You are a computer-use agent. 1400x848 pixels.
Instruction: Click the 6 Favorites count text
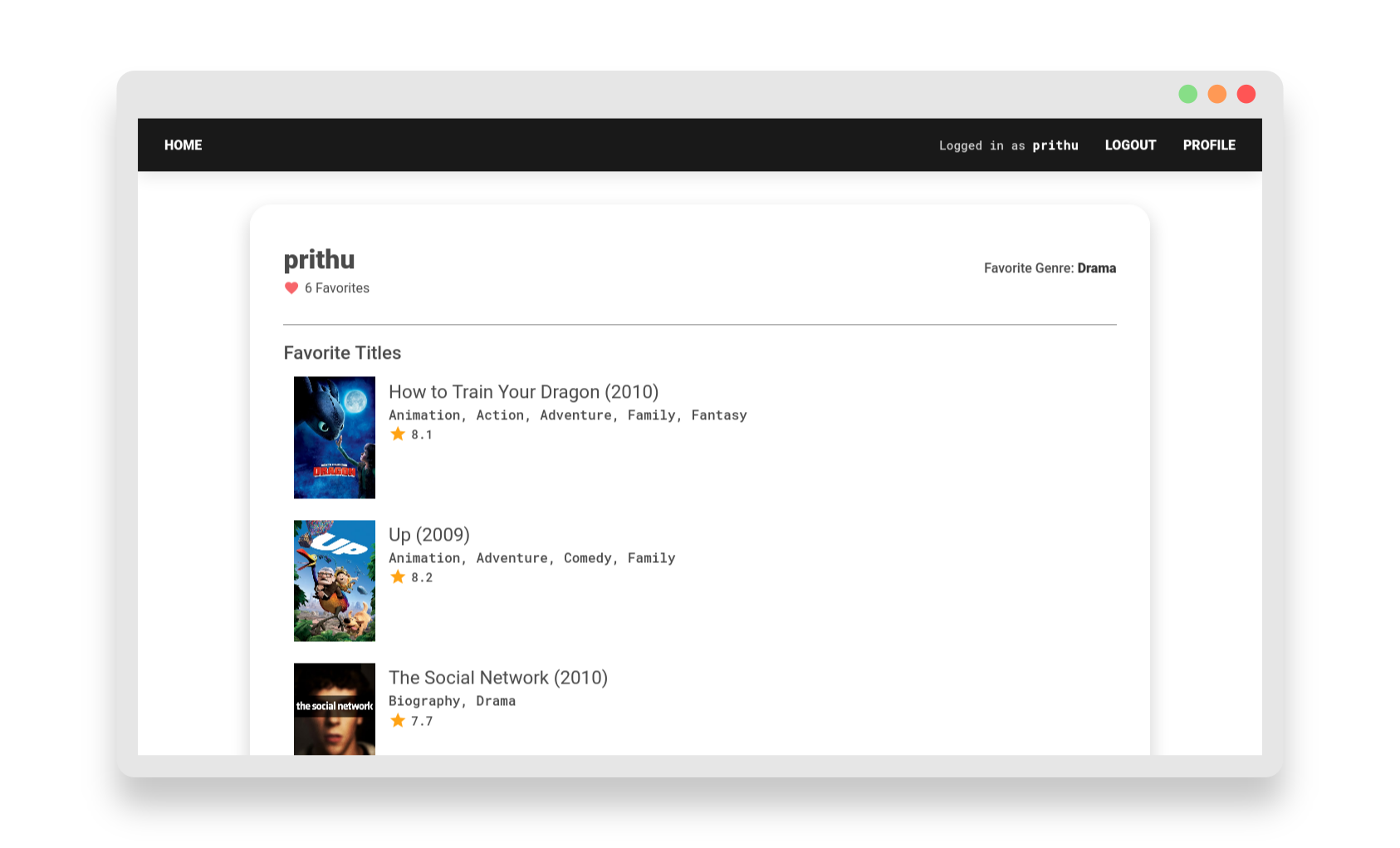tap(337, 288)
